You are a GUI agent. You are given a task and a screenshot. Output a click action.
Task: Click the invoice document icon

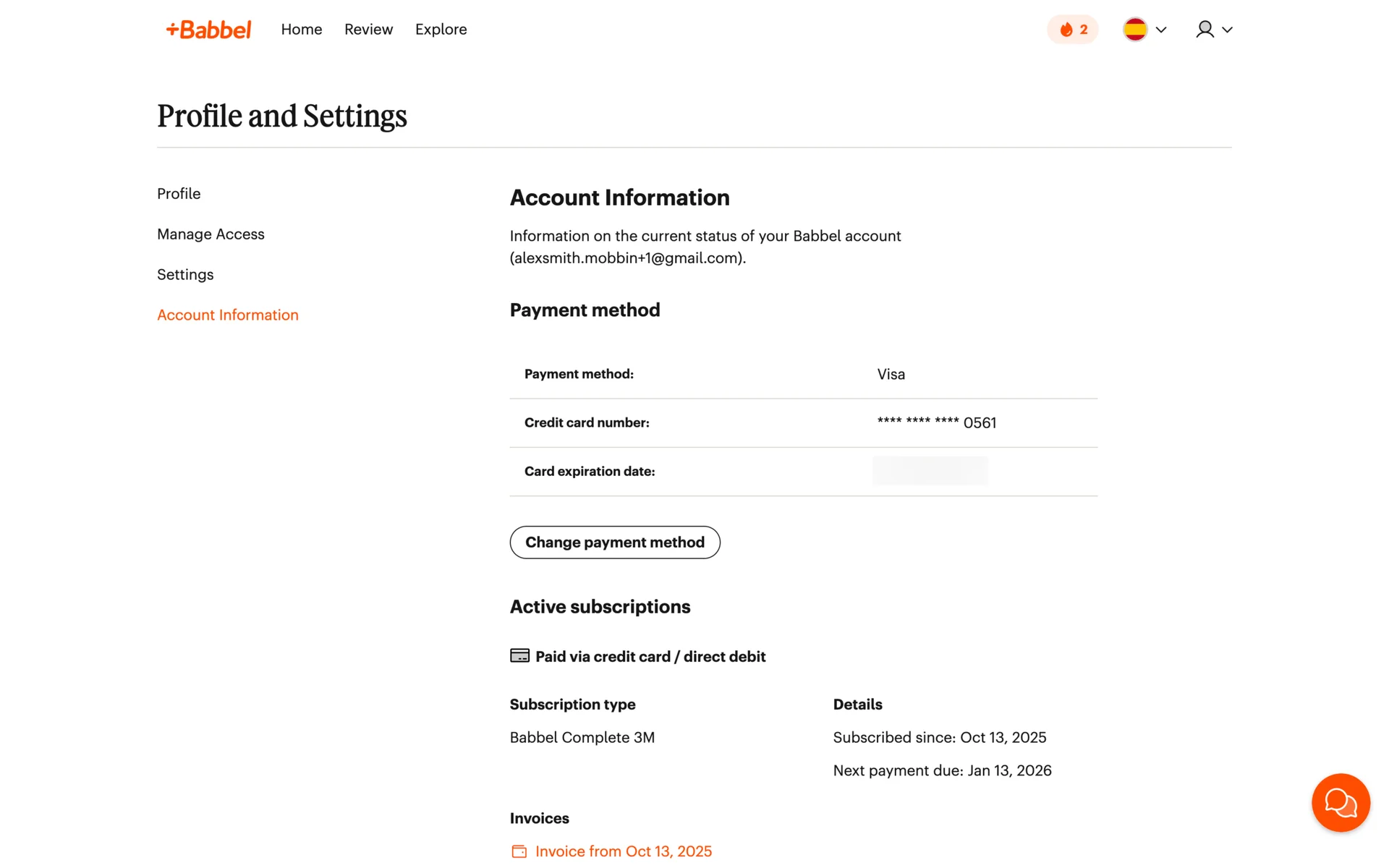519,851
